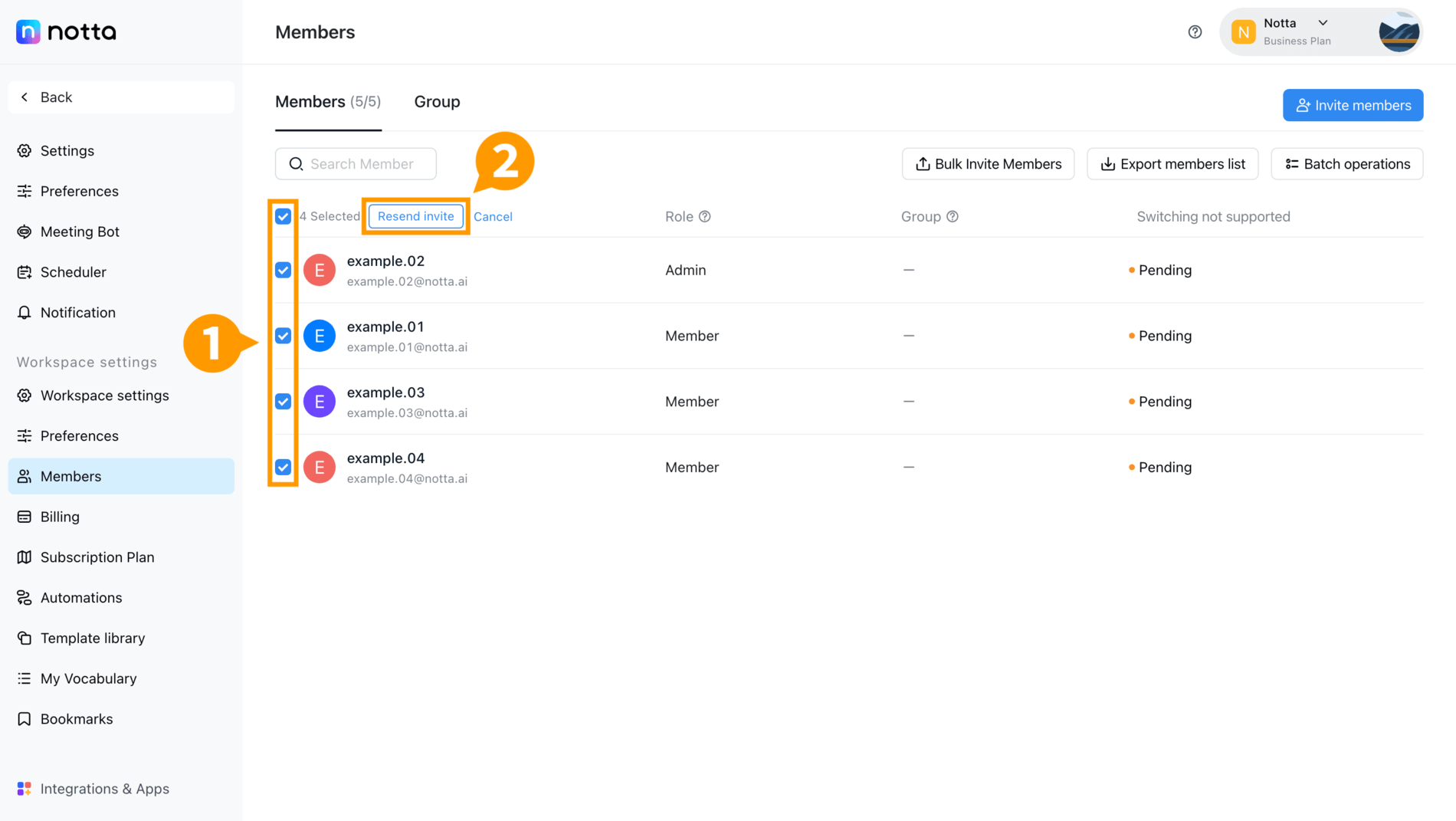Image resolution: width=1456 pixels, height=821 pixels.
Task: Open Template library icon
Action: coord(25,638)
